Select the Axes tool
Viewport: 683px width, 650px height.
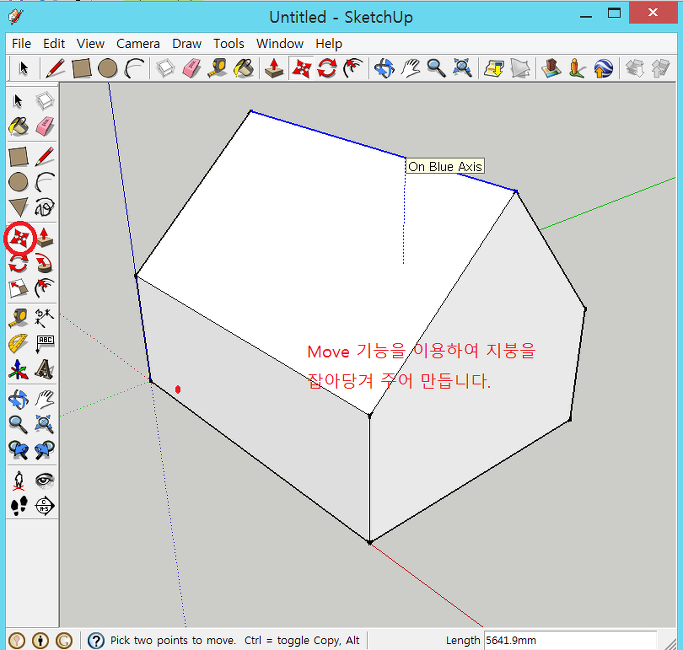pyautogui.click(x=18, y=369)
